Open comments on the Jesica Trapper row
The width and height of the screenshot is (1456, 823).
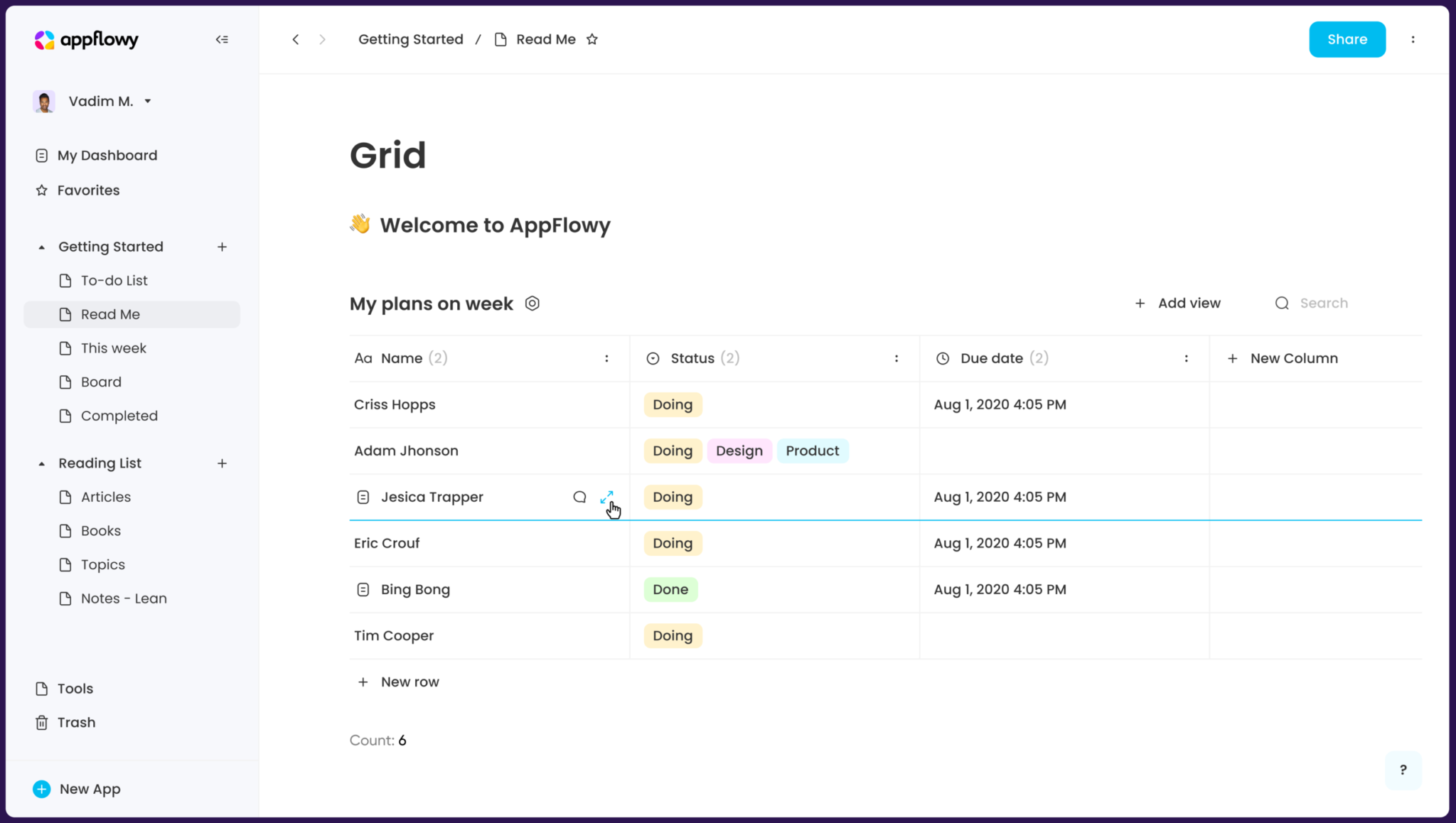click(579, 497)
